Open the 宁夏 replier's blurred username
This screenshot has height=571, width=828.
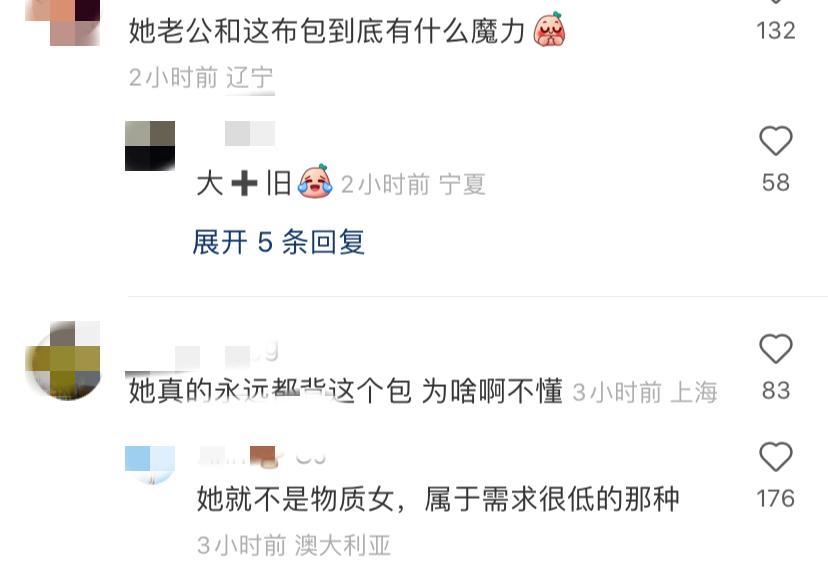pos(250,133)
